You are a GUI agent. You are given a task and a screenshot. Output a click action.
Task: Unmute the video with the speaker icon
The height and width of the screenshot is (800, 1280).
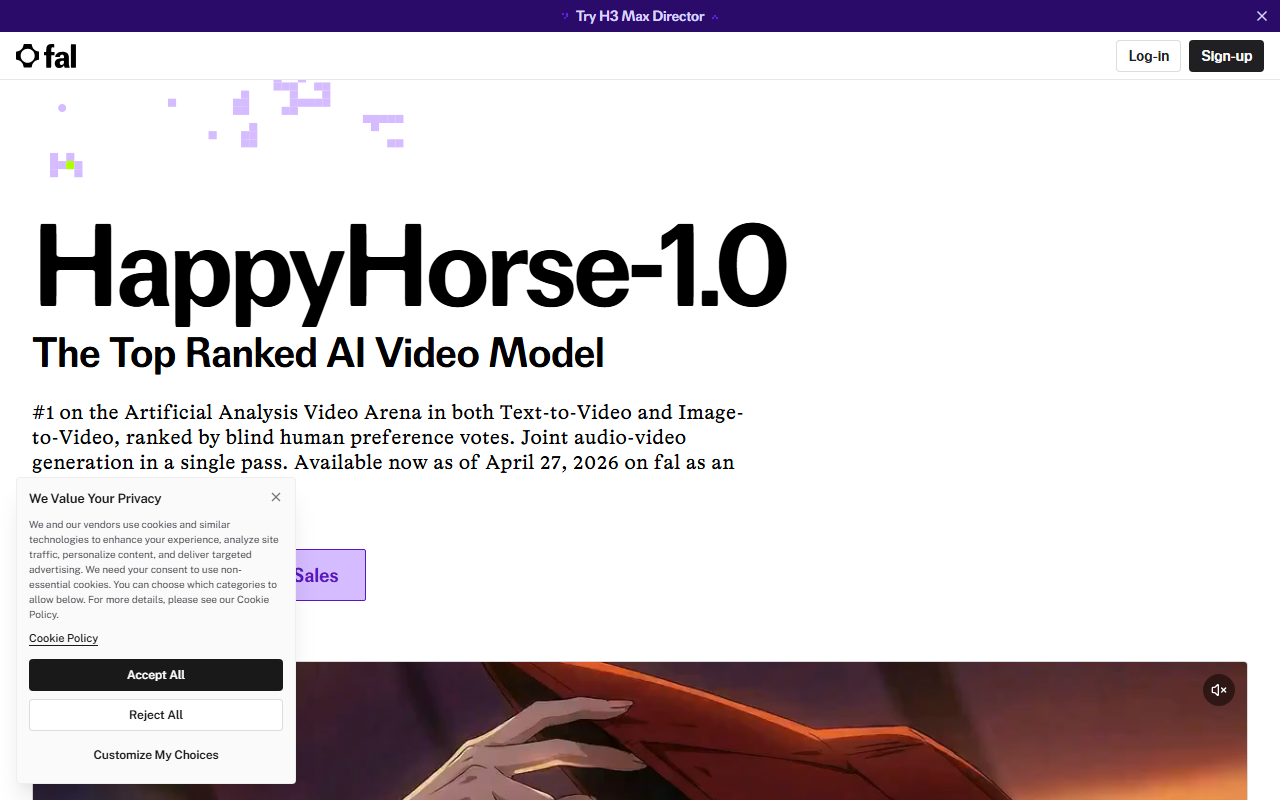click(1218, 690)
